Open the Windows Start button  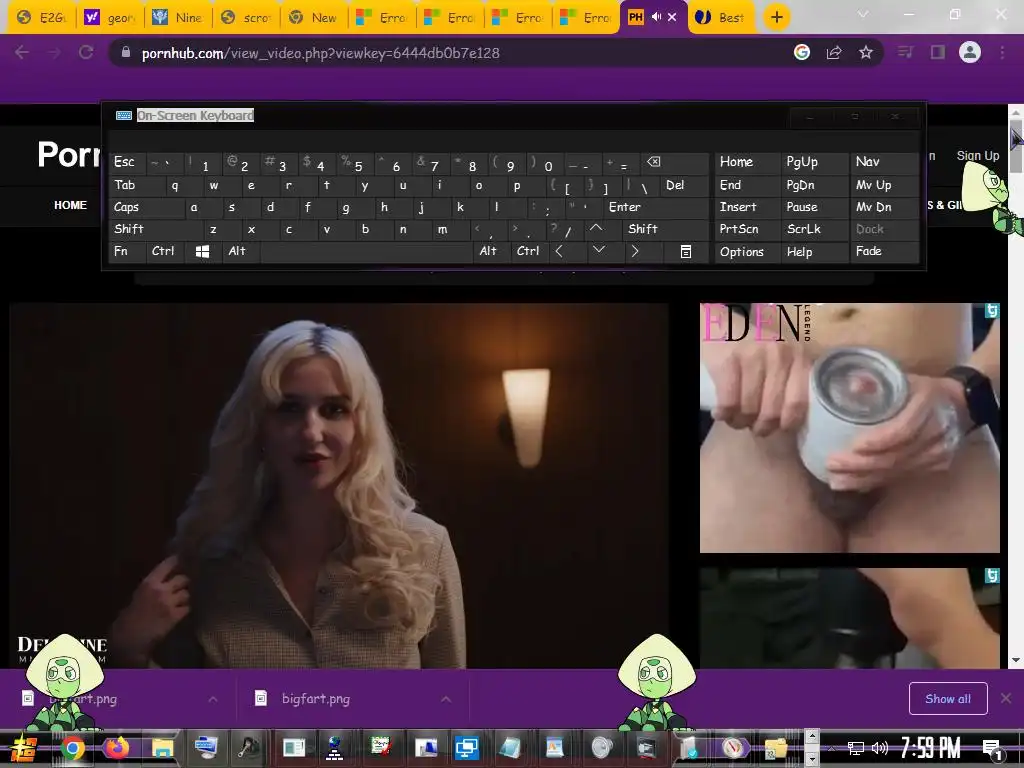click(x=22, y=748)
